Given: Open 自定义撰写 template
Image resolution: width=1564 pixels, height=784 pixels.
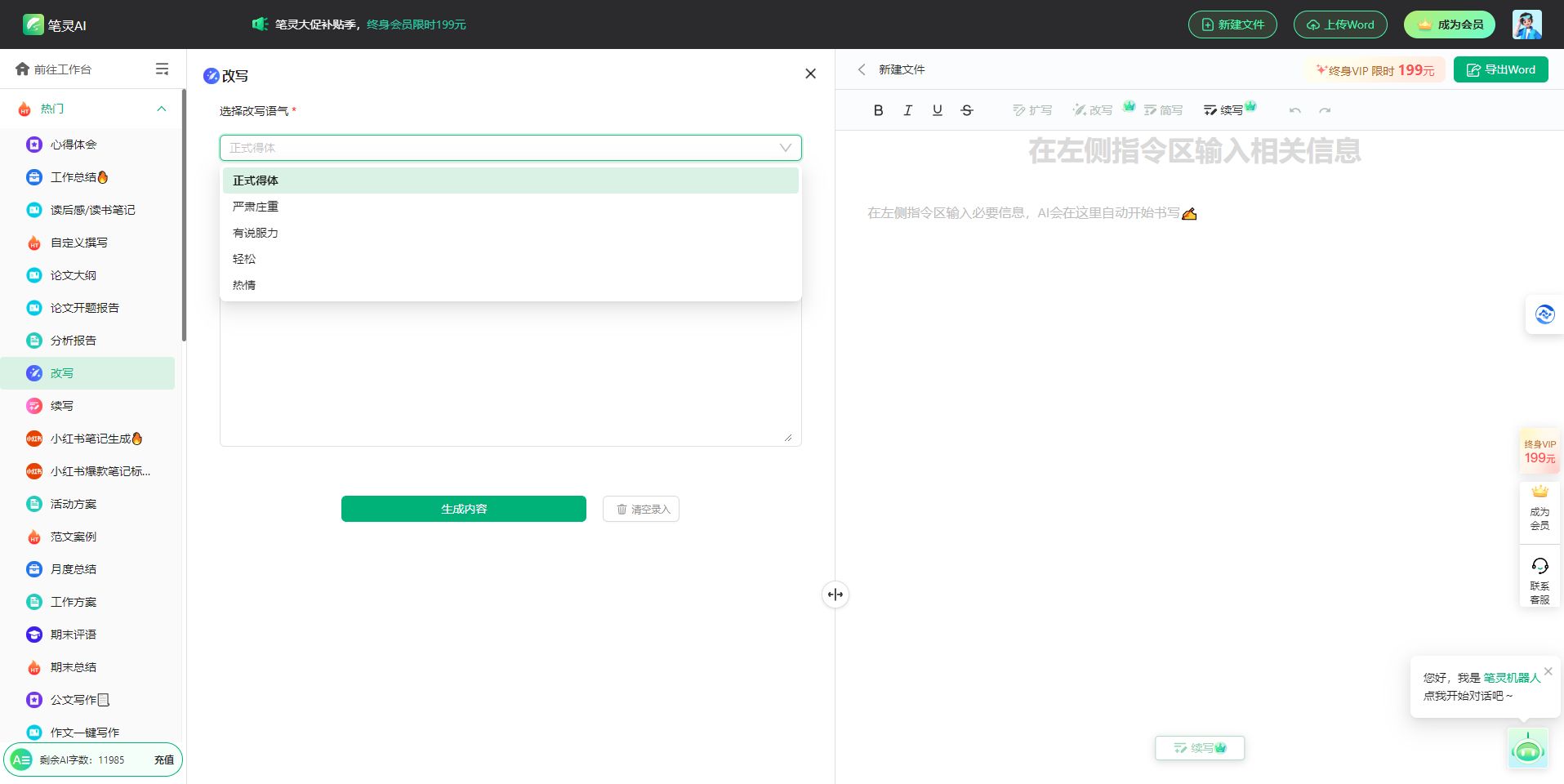Looking at the screenshot, I should click(87, 243).
